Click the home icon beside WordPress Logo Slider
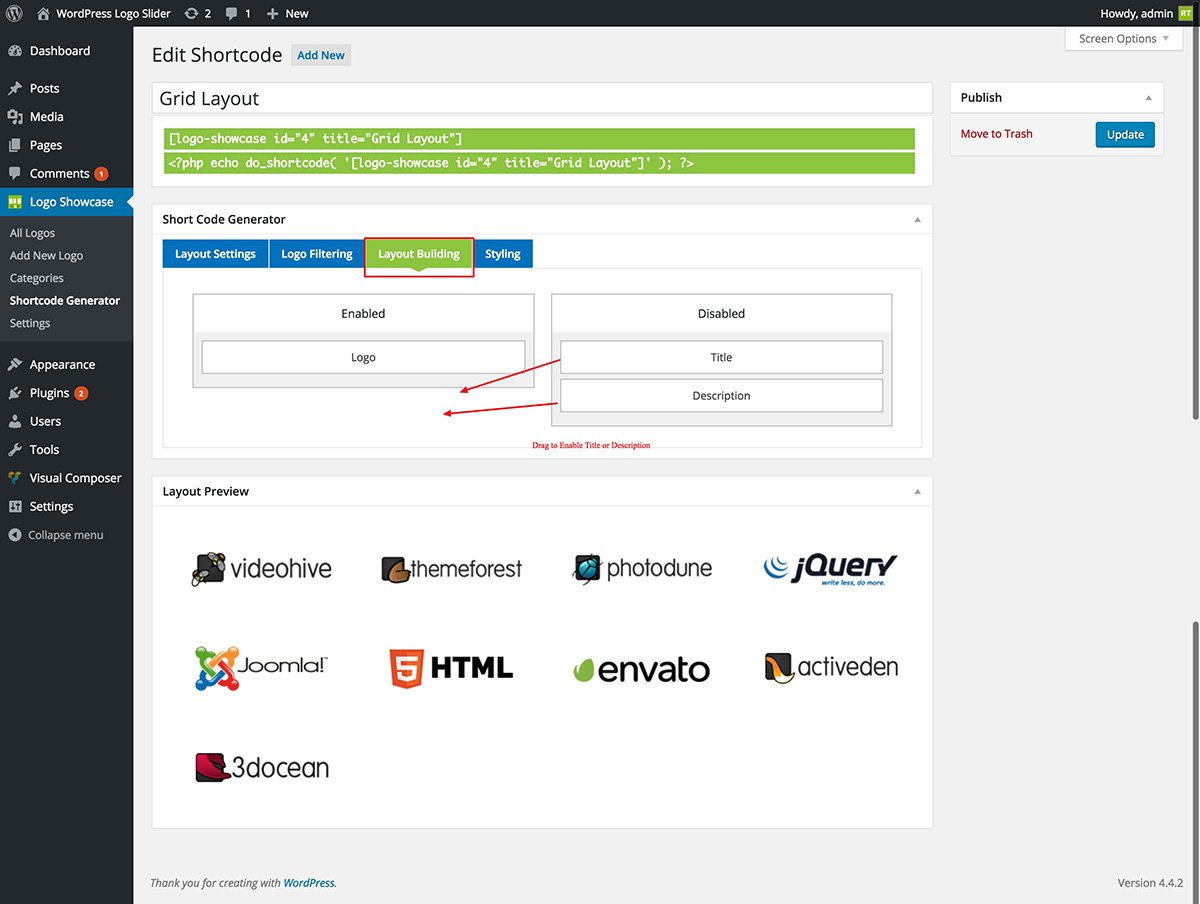 (43, 14)
